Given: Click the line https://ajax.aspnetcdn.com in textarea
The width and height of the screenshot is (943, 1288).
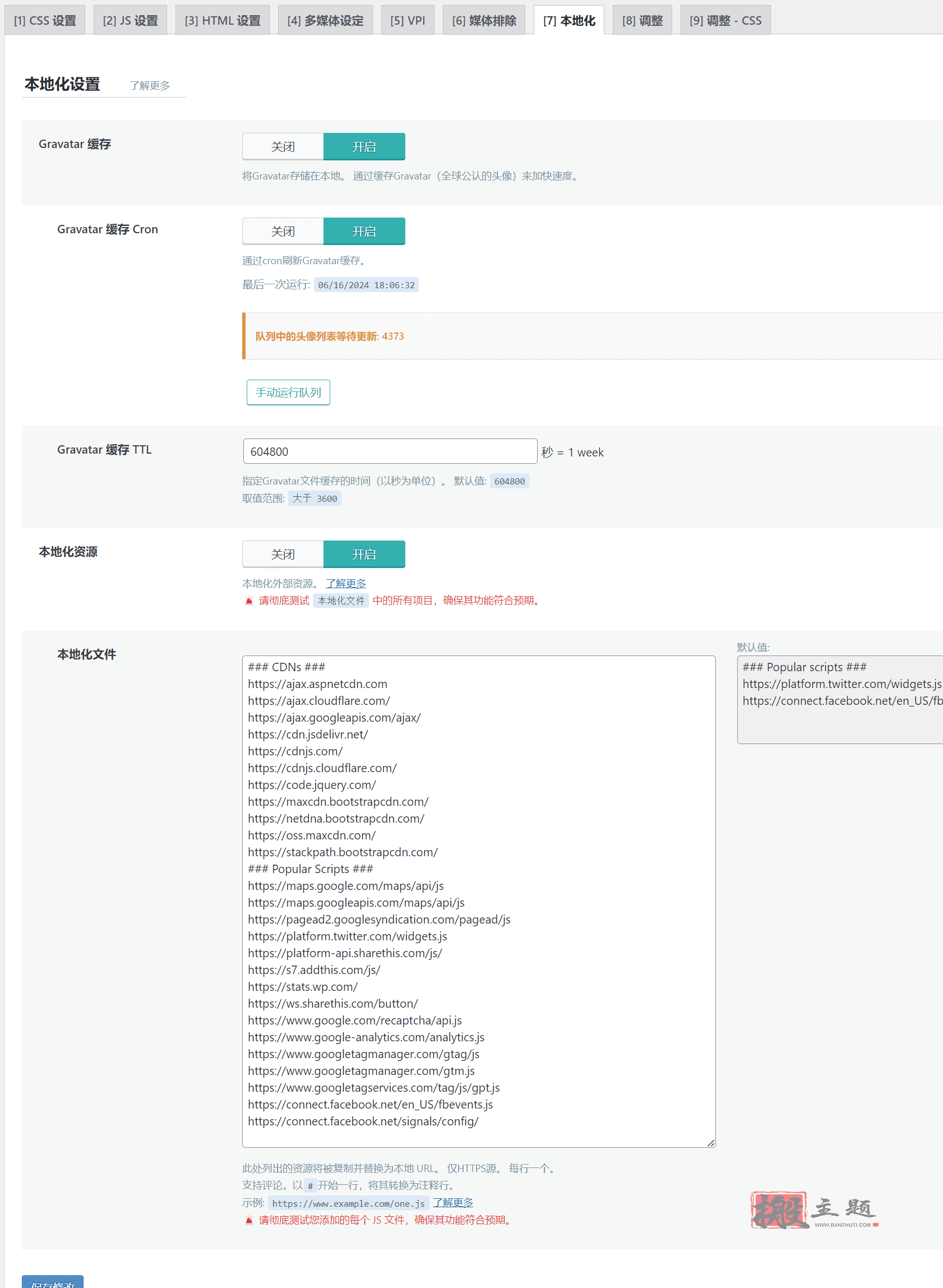Looking at the screenshot, I should point(318,684).
